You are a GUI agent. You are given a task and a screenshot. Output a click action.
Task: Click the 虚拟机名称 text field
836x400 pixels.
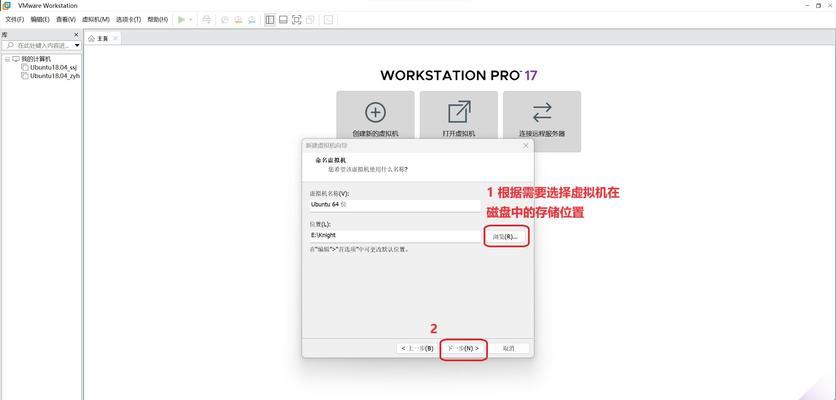(395, 205)
